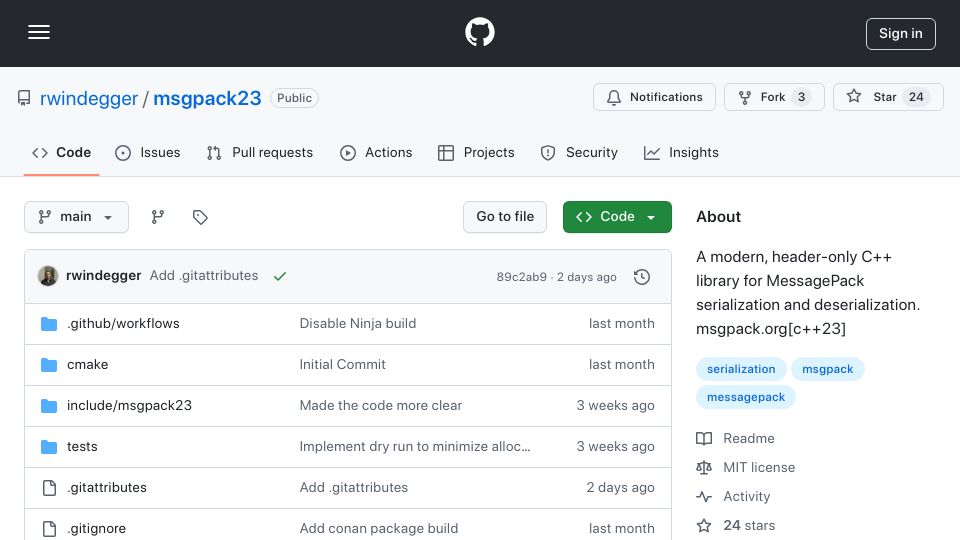Click folder icon beside include/msgpack23

tap(49, 406)
